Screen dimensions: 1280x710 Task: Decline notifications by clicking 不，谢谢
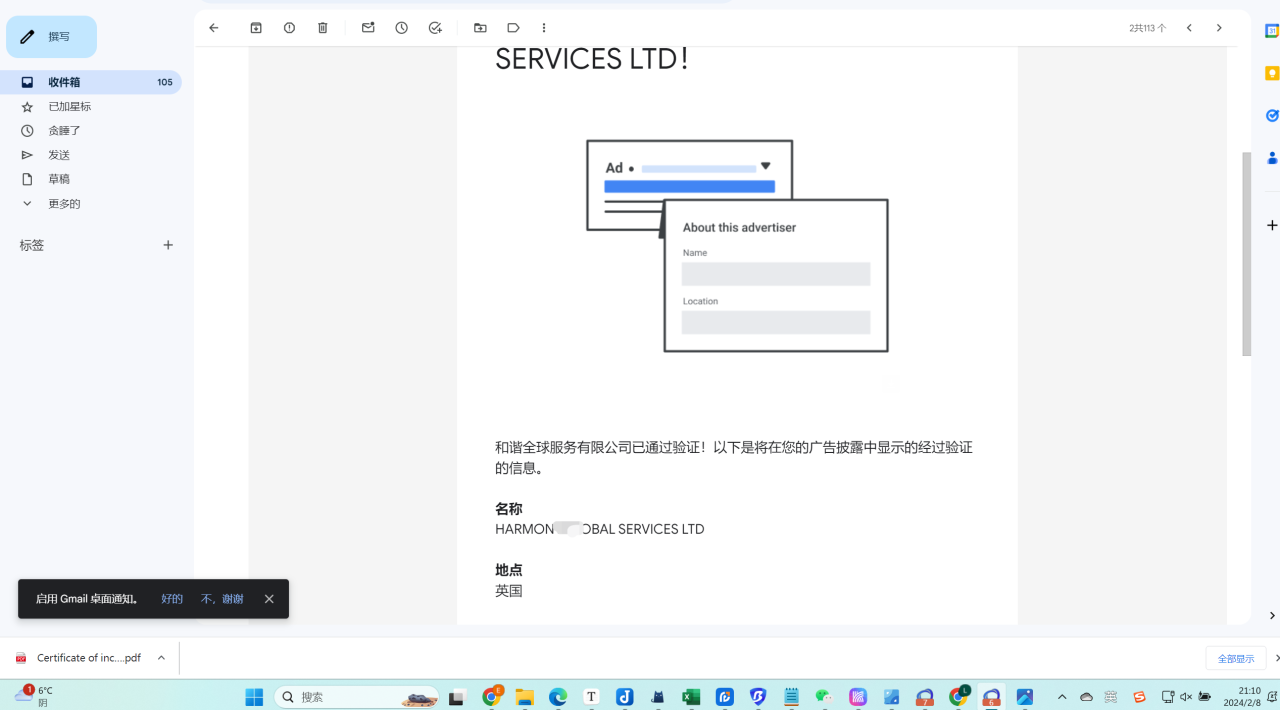[221, 598]
